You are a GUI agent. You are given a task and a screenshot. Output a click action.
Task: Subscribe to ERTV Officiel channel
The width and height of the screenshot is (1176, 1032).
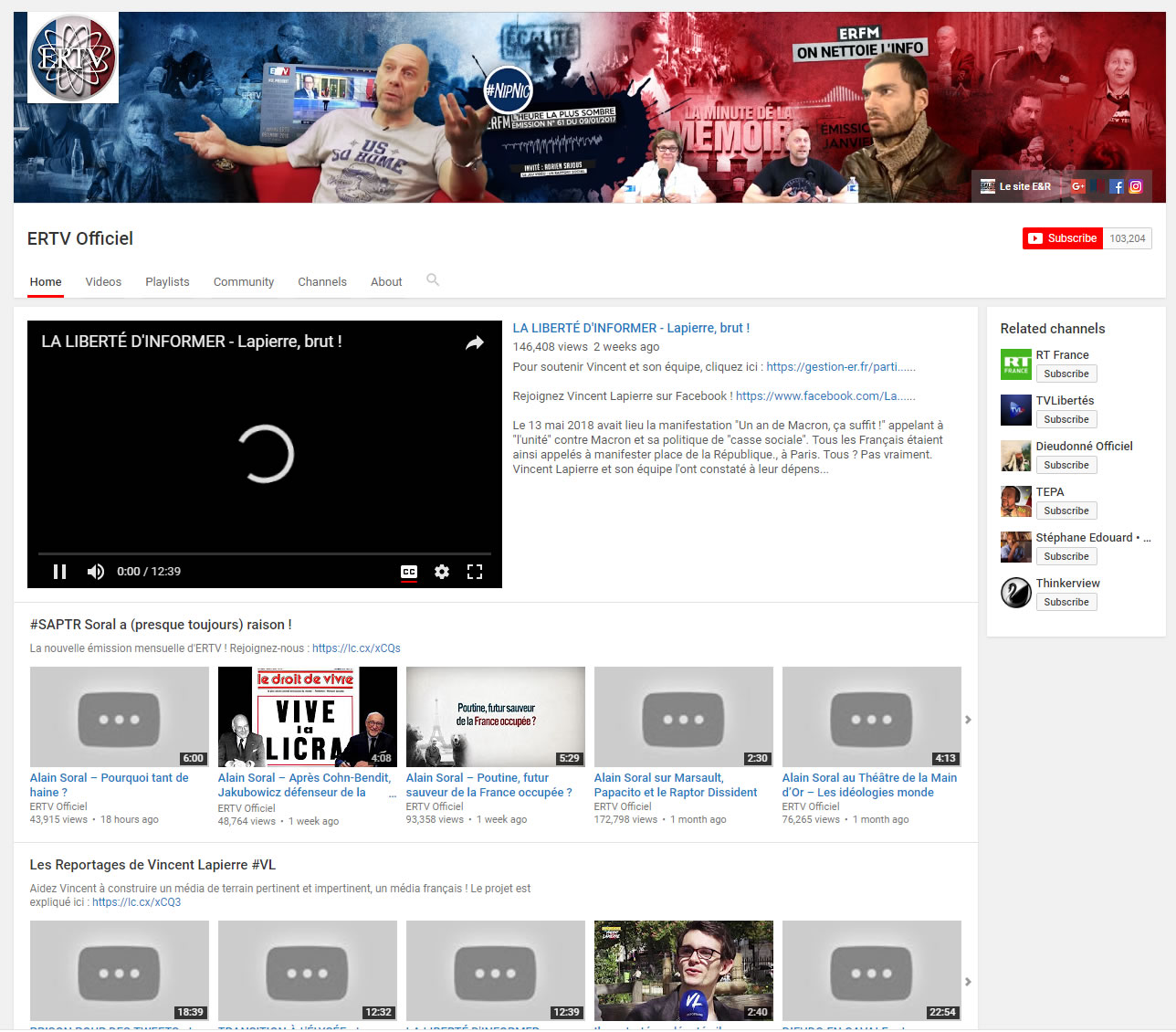[1063, 238]
